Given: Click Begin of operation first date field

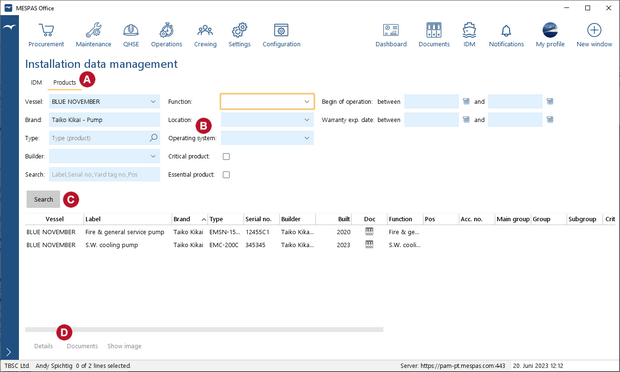Looking at the screenshot, I should pos(431,102).
